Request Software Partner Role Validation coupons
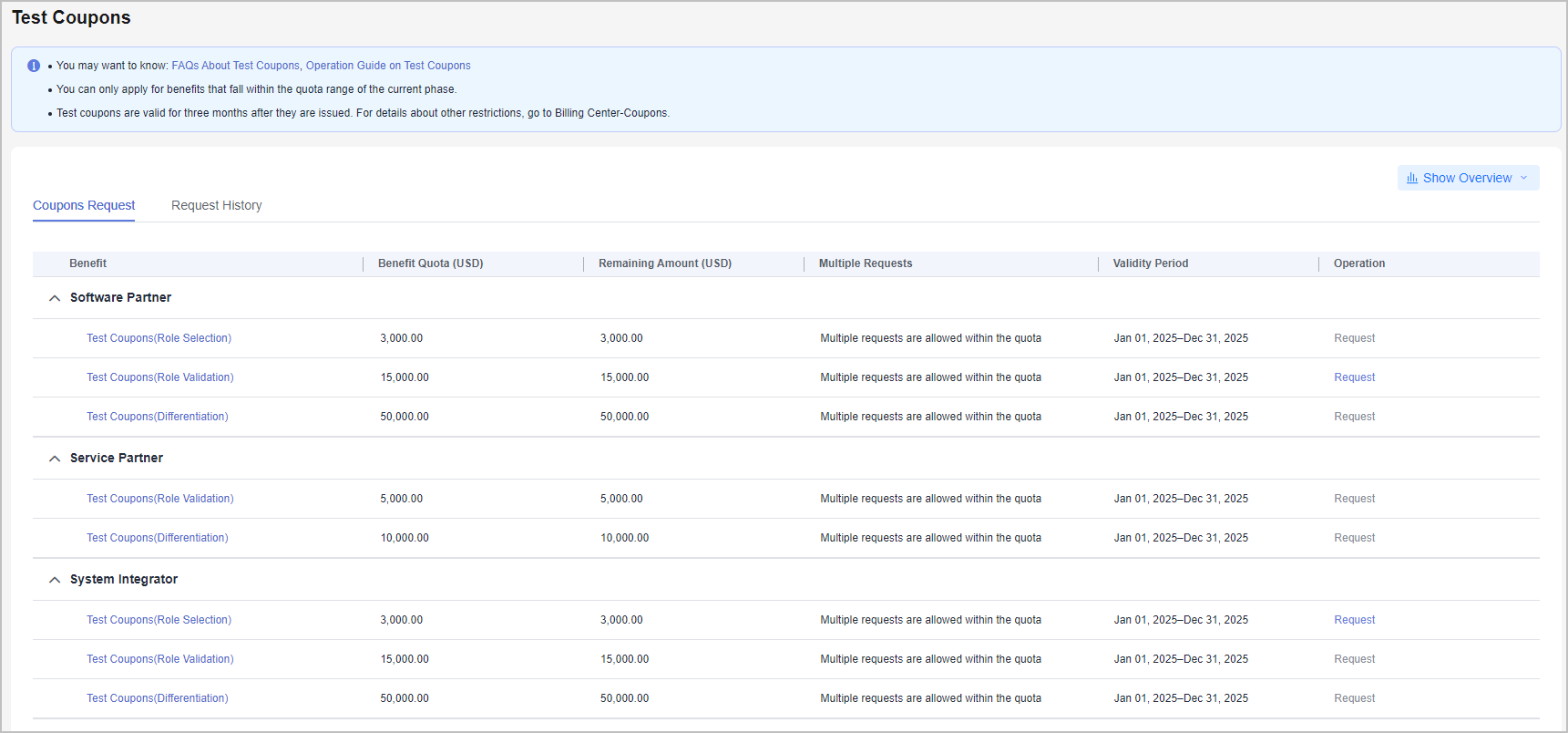This screenshot has height=733, width=1568. (x=1354, y=377)
